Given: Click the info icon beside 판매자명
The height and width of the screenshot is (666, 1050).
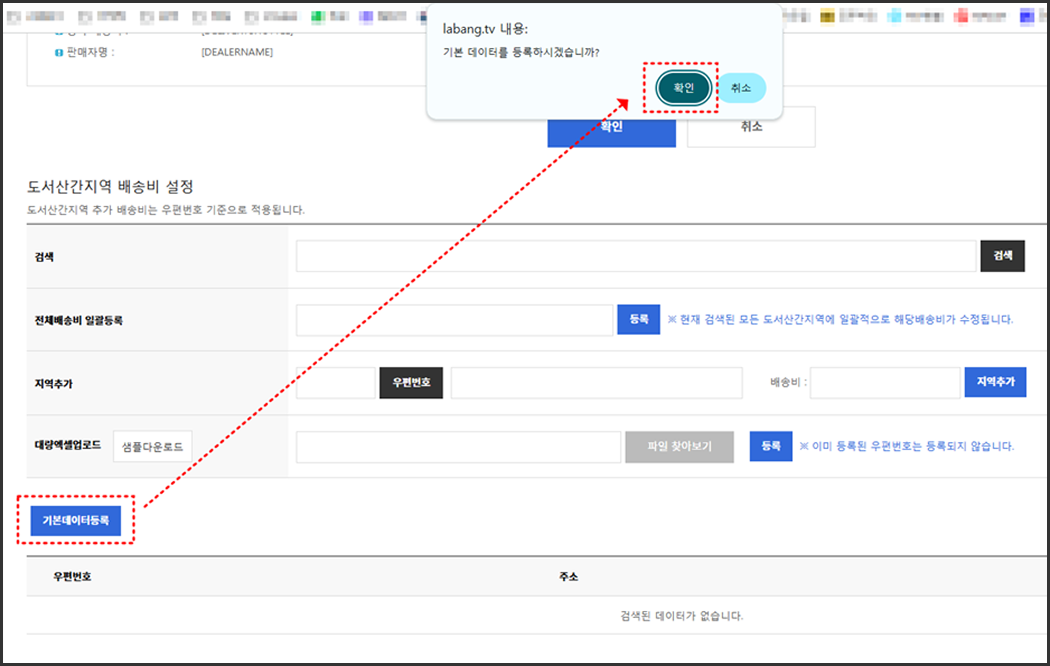Looking at the screenshot, I should point(59,52).
